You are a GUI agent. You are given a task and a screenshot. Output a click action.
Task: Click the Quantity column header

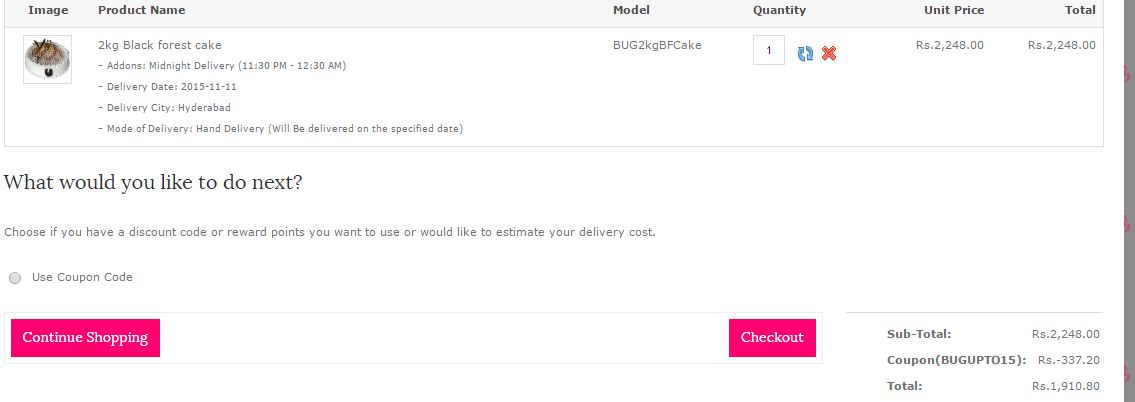tap(780, 10)
